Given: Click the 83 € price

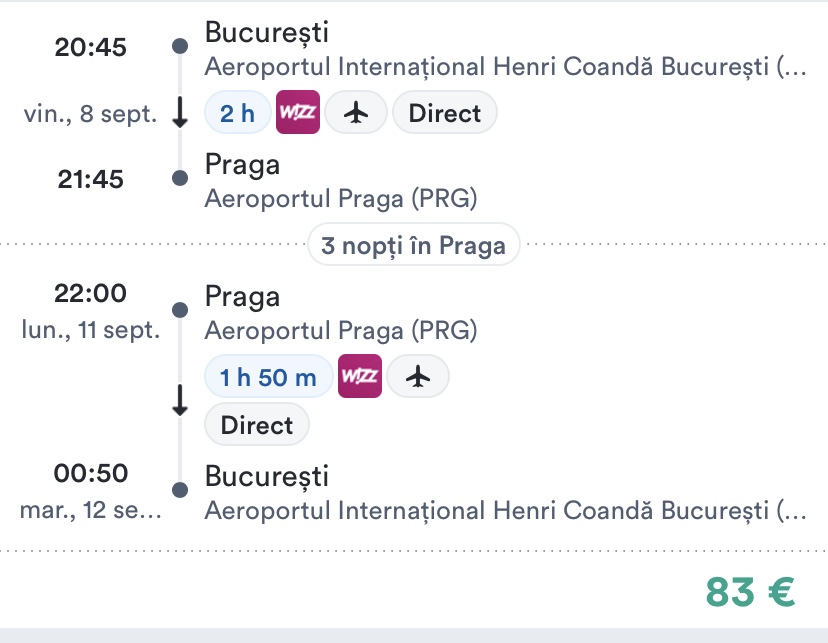Looking at the screenshot, I should [750, 592].
